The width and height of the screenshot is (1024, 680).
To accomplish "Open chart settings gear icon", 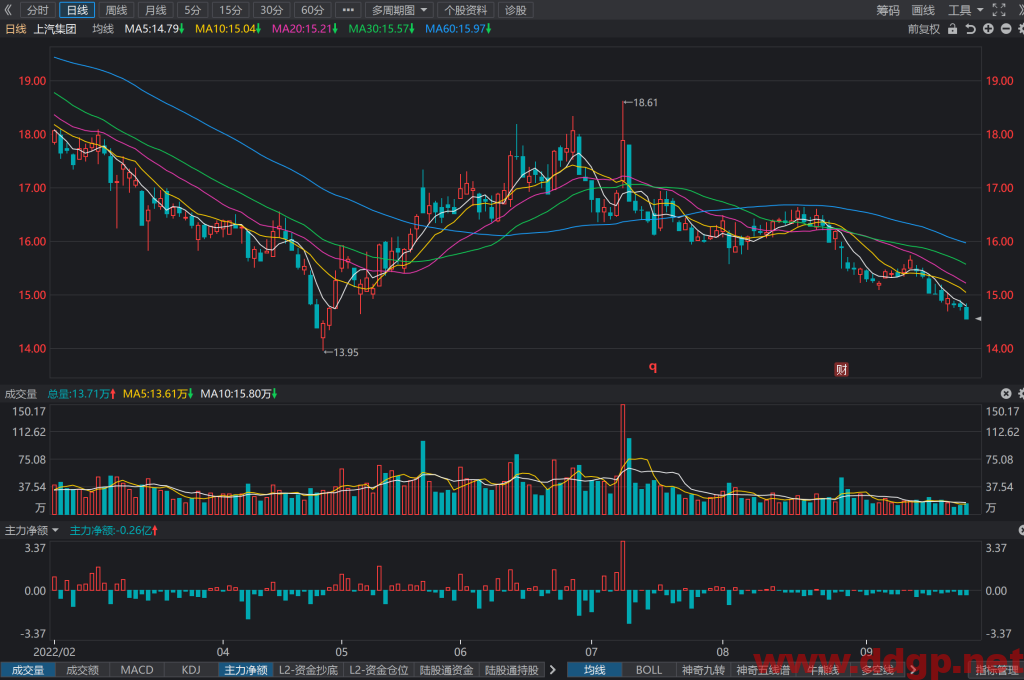I will [x=1021, y=29].
